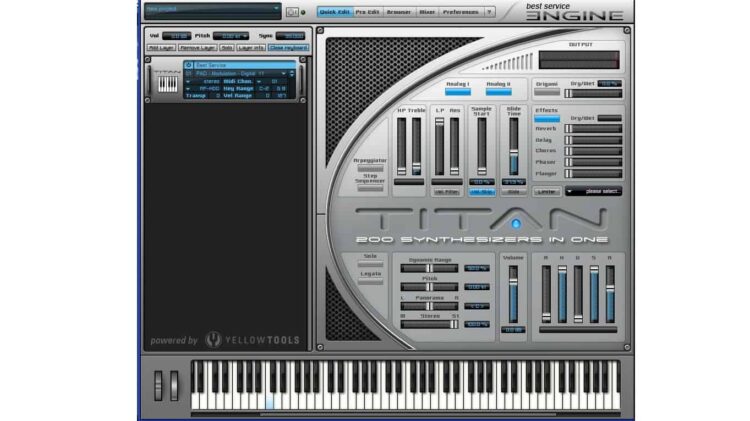750x421 pixels.
Task: Click the Volume fader
Action: (513, 295)
